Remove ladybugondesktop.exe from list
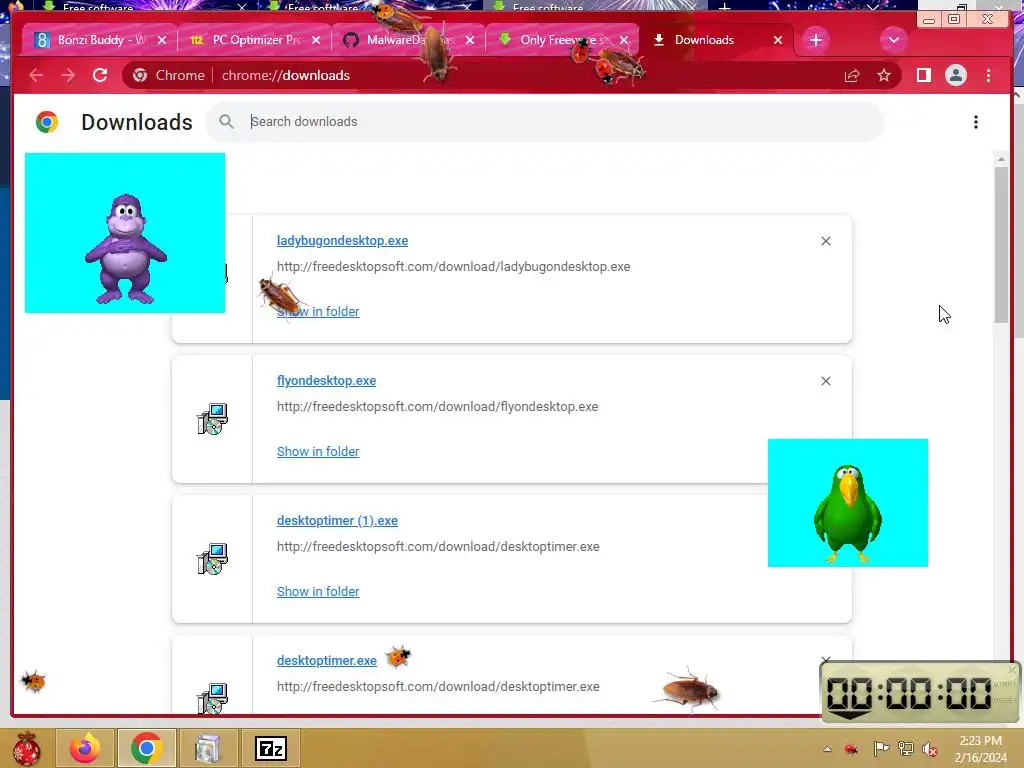Viewport: 1024px width, 768px height. 825,241
